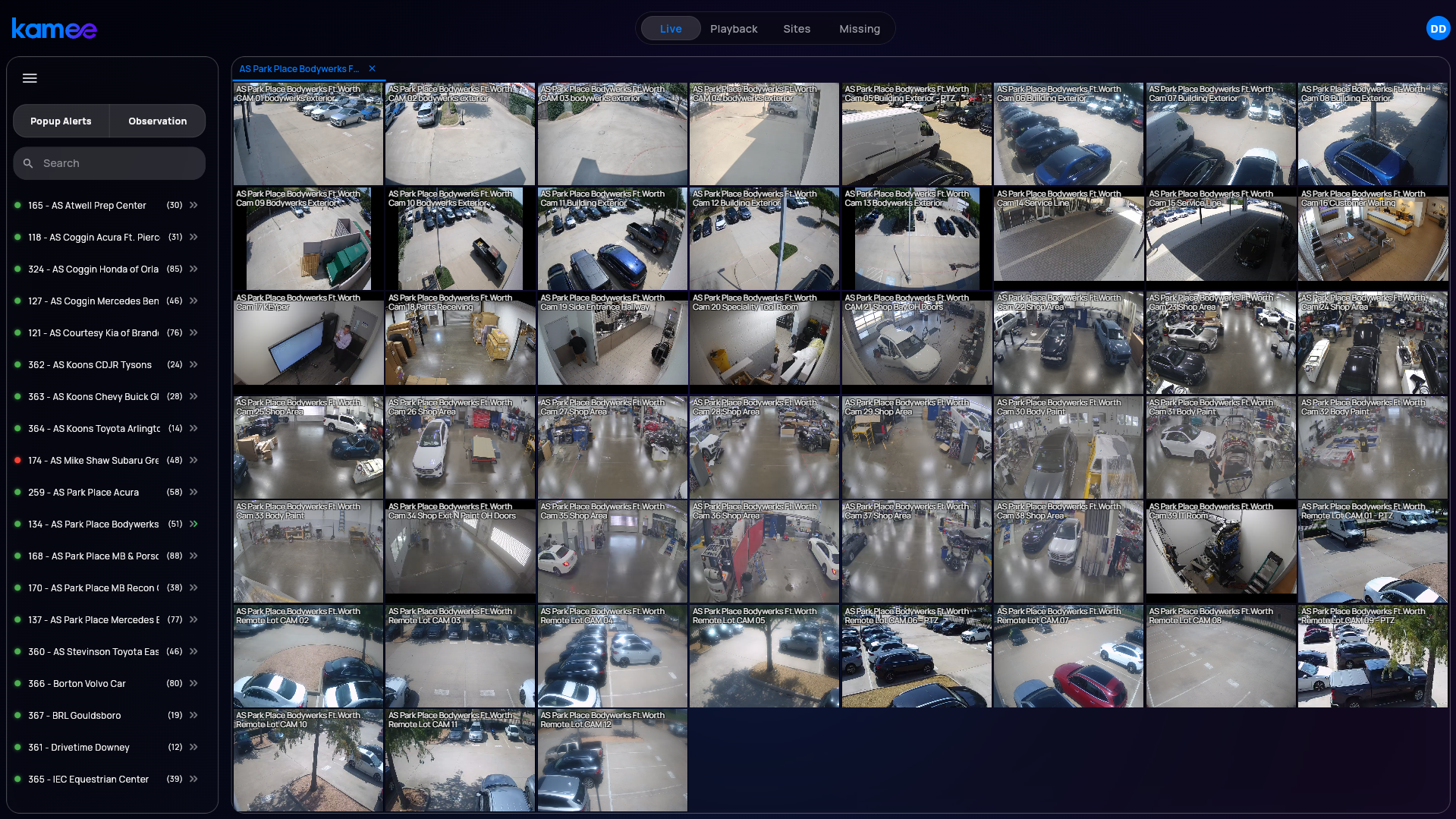Viewport: 1456px width, 819px height.
Task: Select 361 - Drivetime Downey site
Action: point(79,747)
